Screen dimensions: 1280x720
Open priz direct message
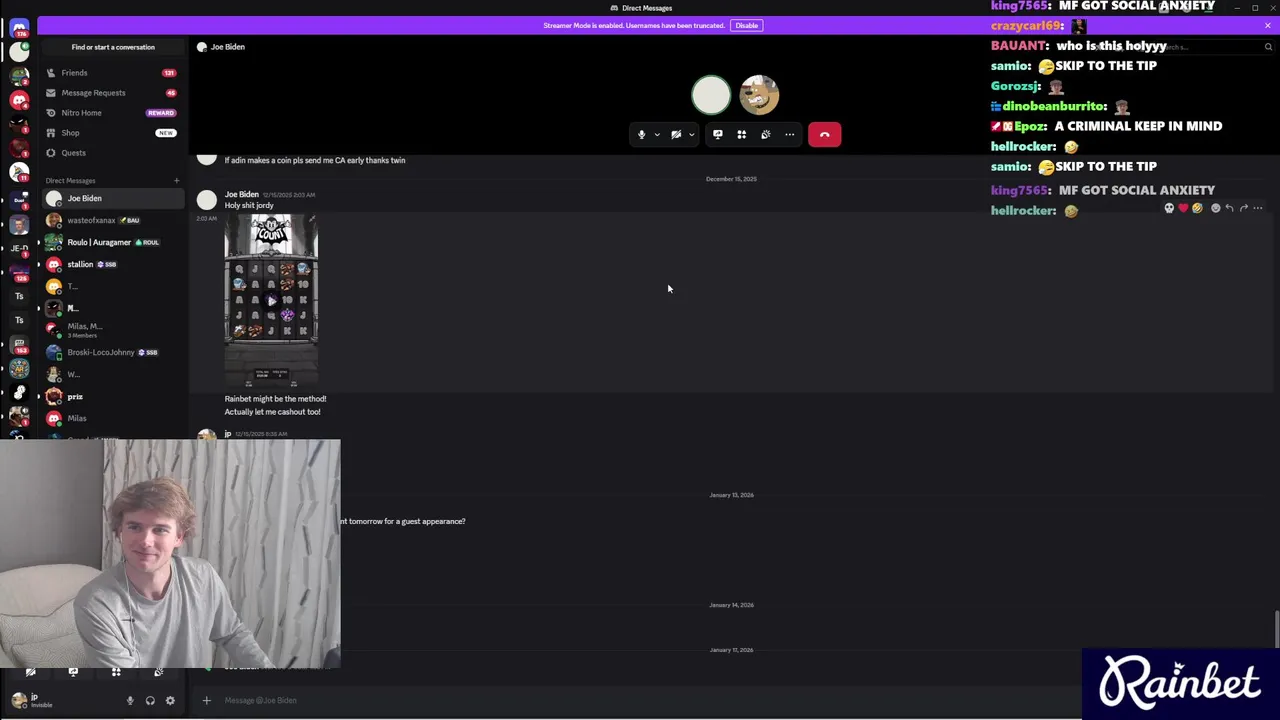pyautogui.click(x=112, y=396)
